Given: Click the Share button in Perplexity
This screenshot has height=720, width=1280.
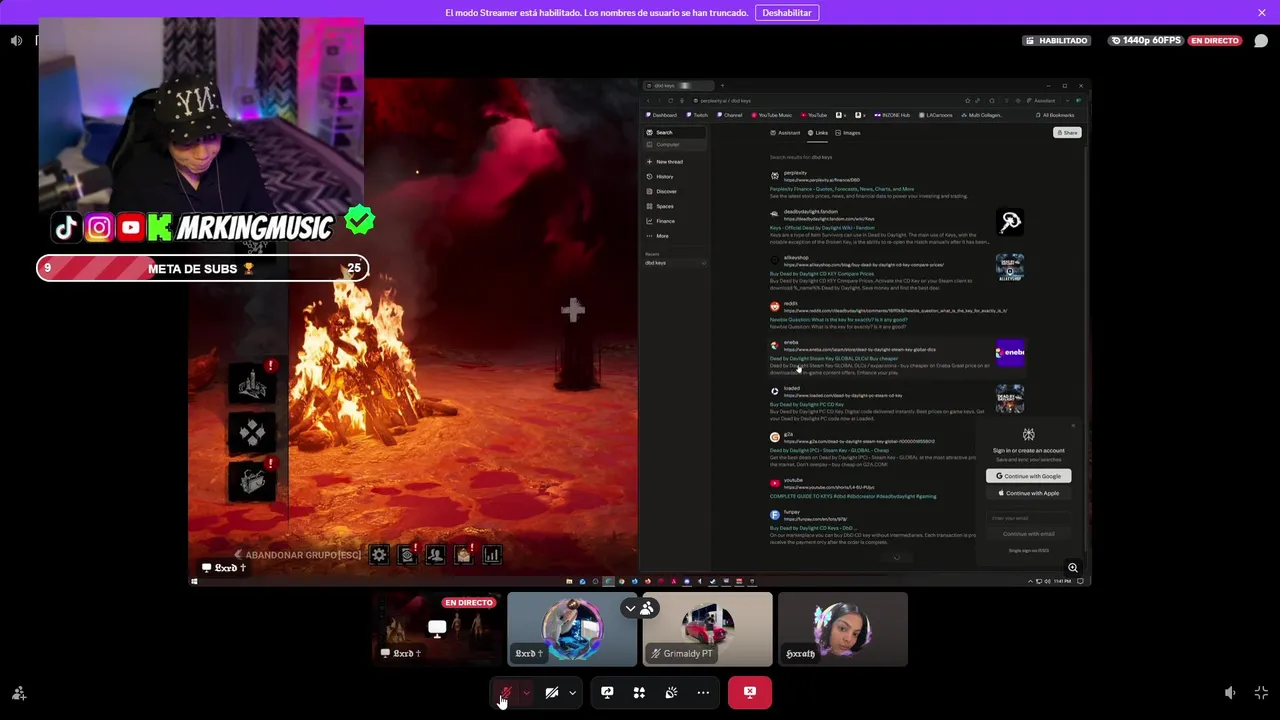Looking at the screenshot, I should tap(1067, 133).
